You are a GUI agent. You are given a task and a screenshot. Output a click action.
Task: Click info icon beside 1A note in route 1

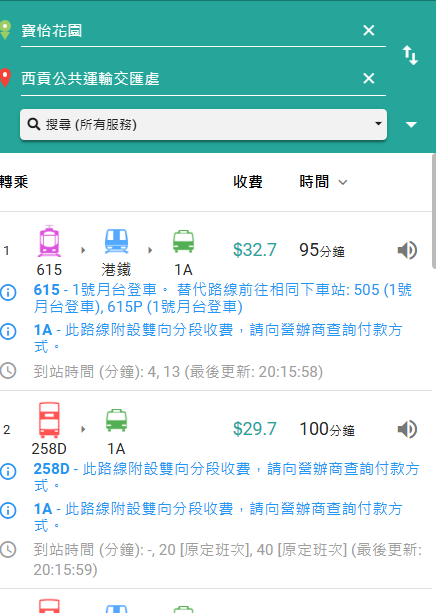click(8, 332)
